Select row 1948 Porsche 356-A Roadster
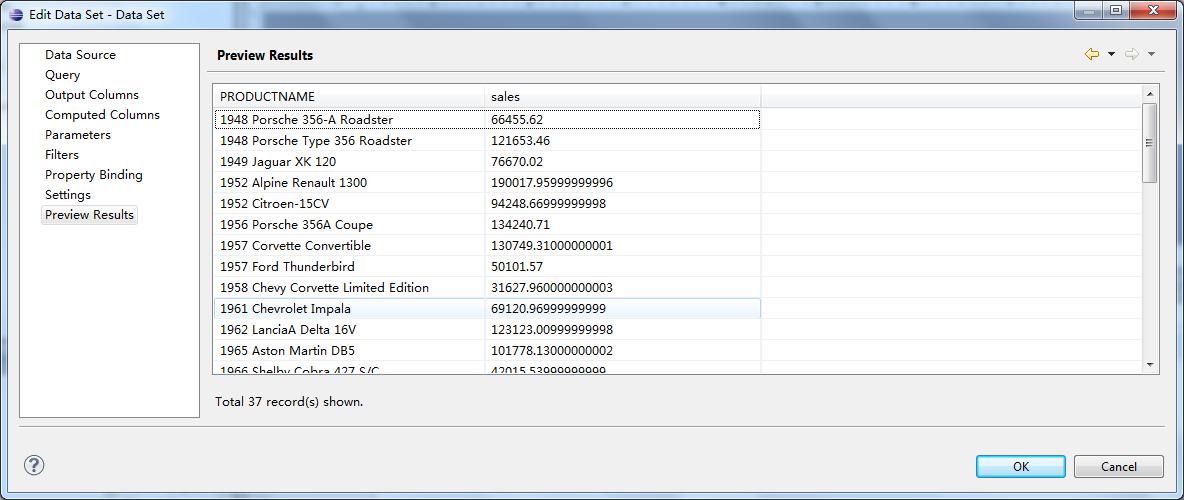Image resolution: width=1184 pixels, height=500 pixels. 487,119
